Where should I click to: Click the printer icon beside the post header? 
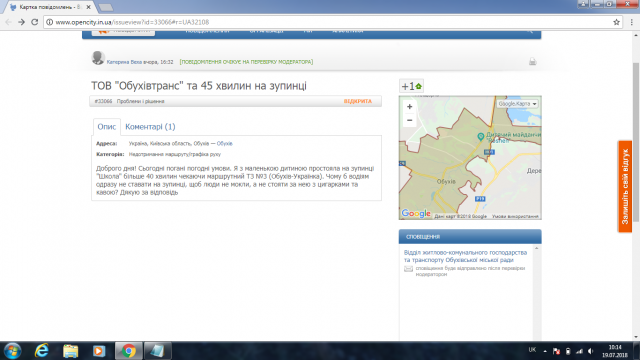point(532,62)
